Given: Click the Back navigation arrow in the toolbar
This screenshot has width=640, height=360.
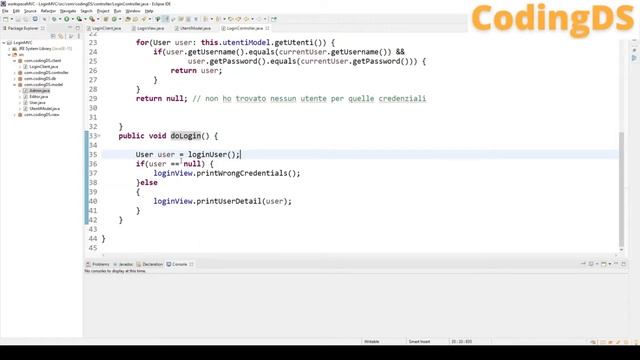Looking at the screenshot, I should coord(246,19).
